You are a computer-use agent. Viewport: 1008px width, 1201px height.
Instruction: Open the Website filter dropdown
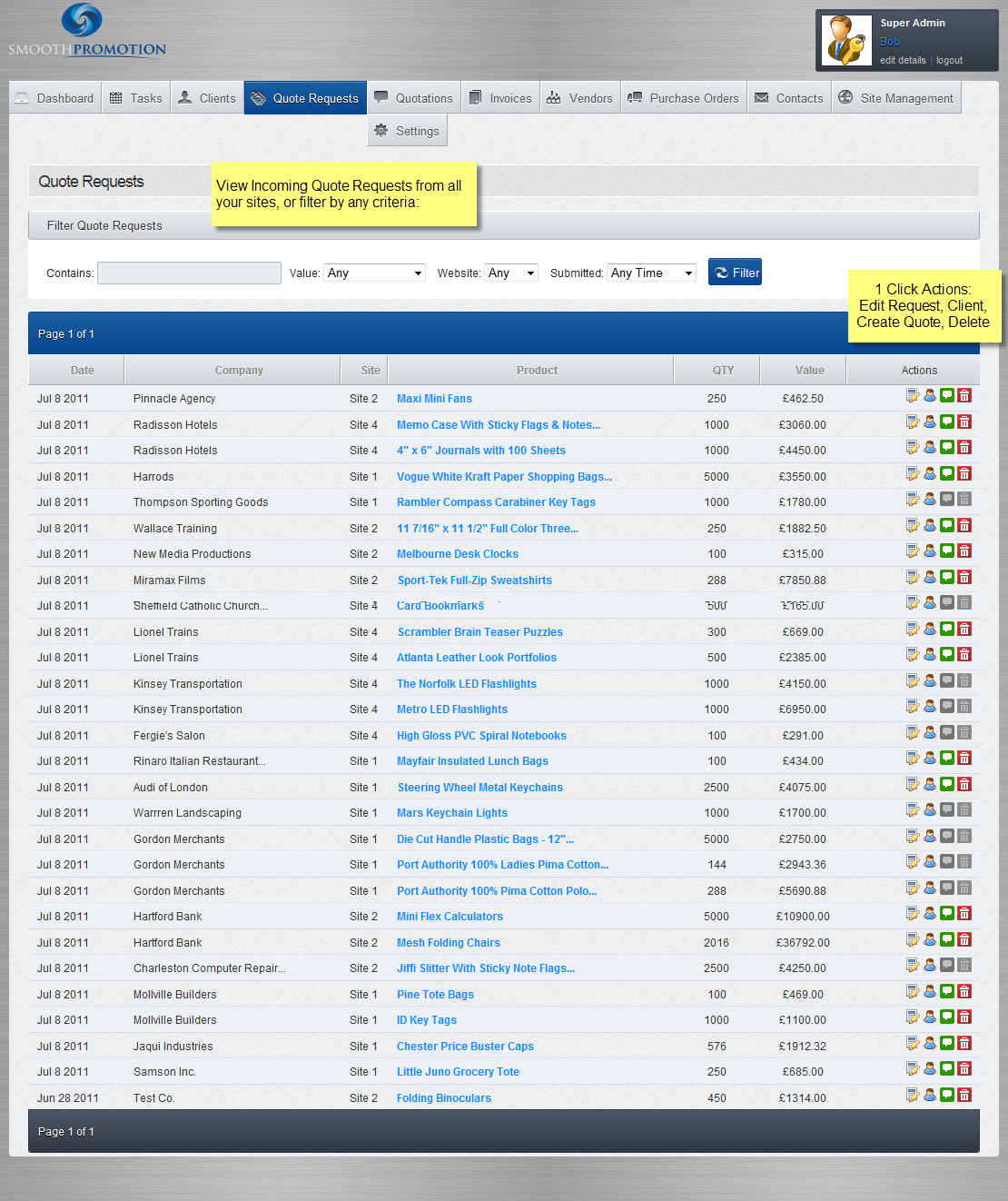tap(511, 273)
